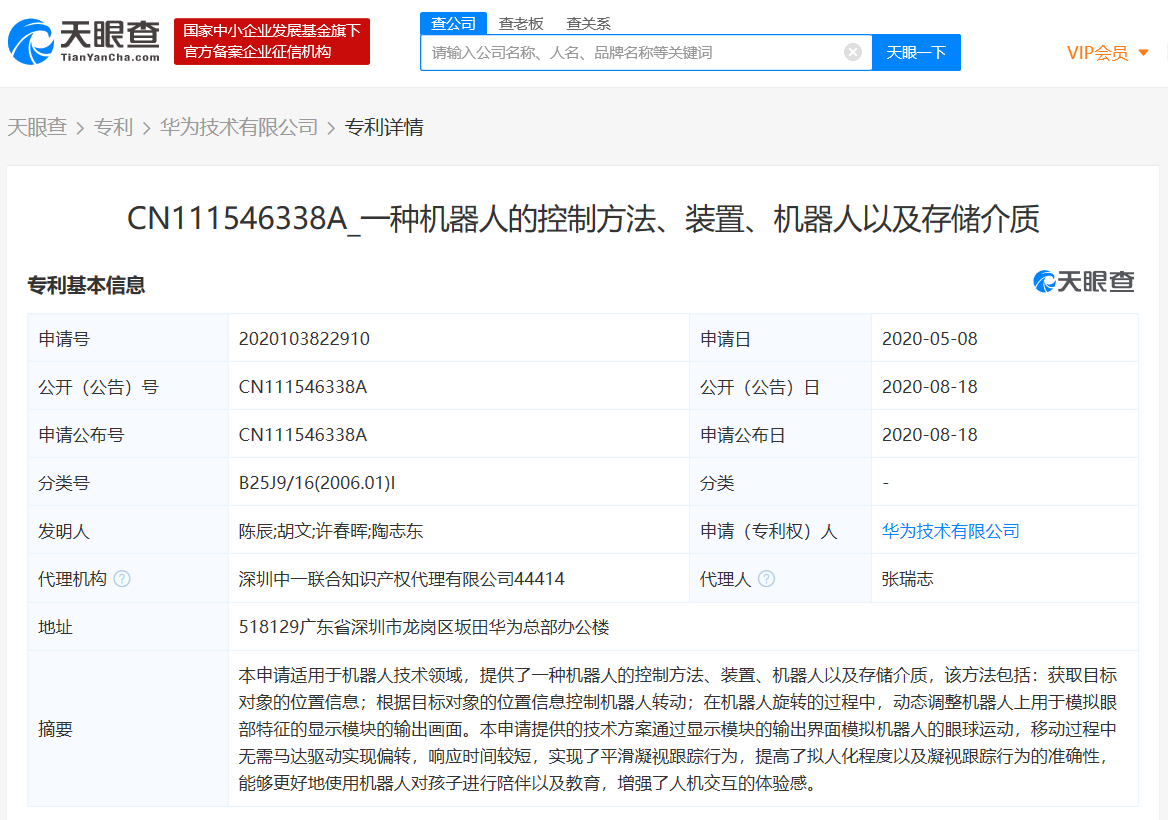Clear the search box using the × icon

click(x=853, y=52)
